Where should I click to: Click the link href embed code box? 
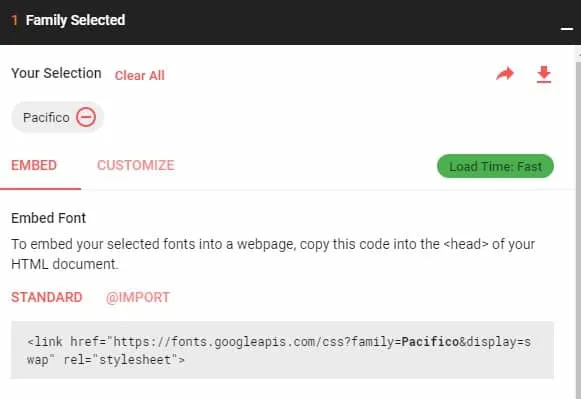tap(282, 350)
